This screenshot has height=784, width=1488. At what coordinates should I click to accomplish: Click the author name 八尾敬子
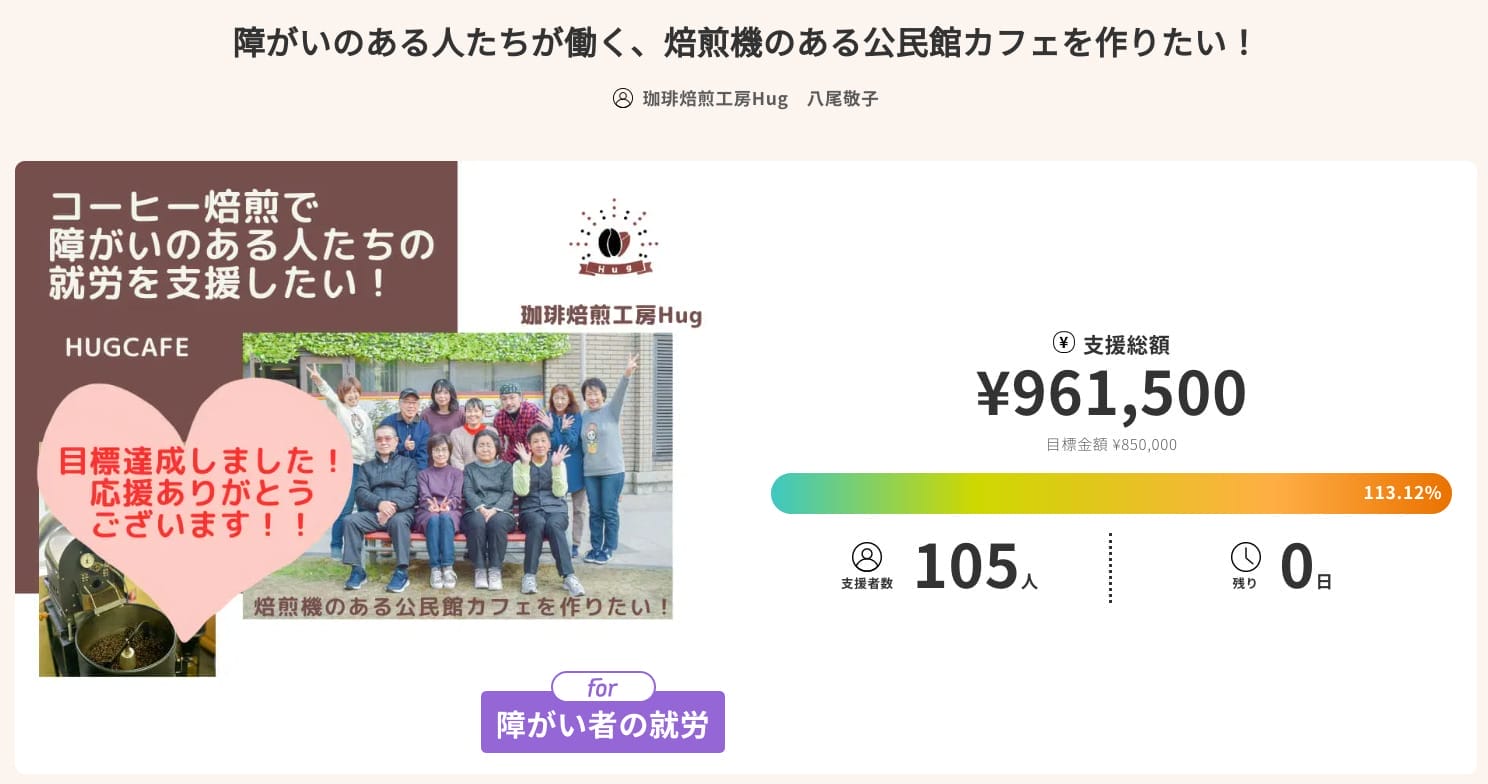pyautogui.click(x=842, y=99)
